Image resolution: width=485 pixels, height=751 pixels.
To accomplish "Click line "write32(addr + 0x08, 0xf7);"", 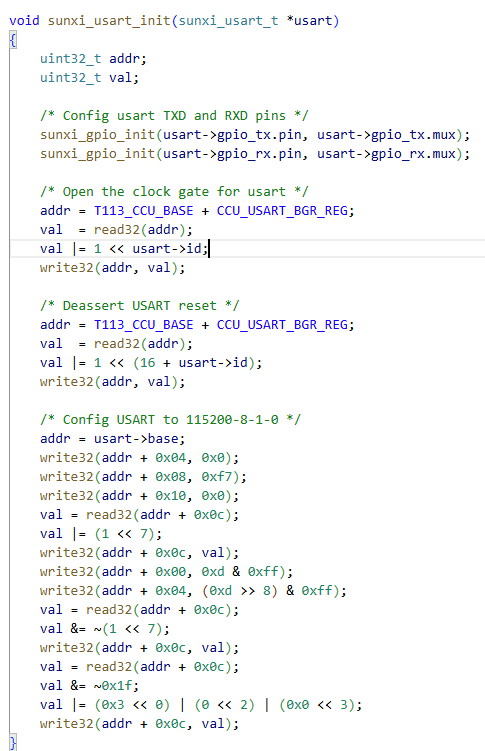I will pos(143,477).
